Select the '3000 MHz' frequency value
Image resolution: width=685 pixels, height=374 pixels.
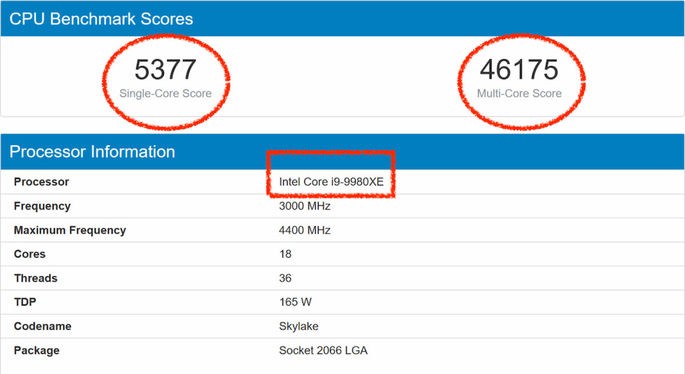pyautogui.click(x=304, y=206)
